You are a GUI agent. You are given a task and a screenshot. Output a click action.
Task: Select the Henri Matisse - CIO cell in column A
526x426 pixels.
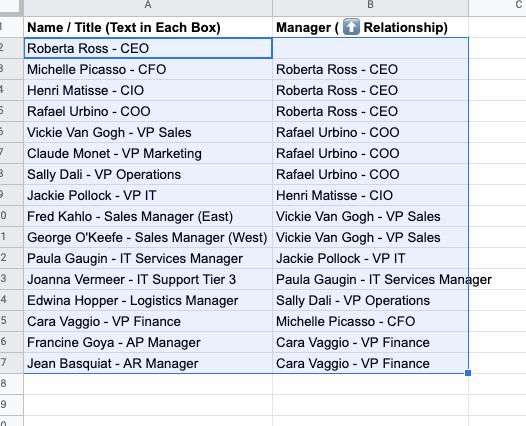click(148, 90)
